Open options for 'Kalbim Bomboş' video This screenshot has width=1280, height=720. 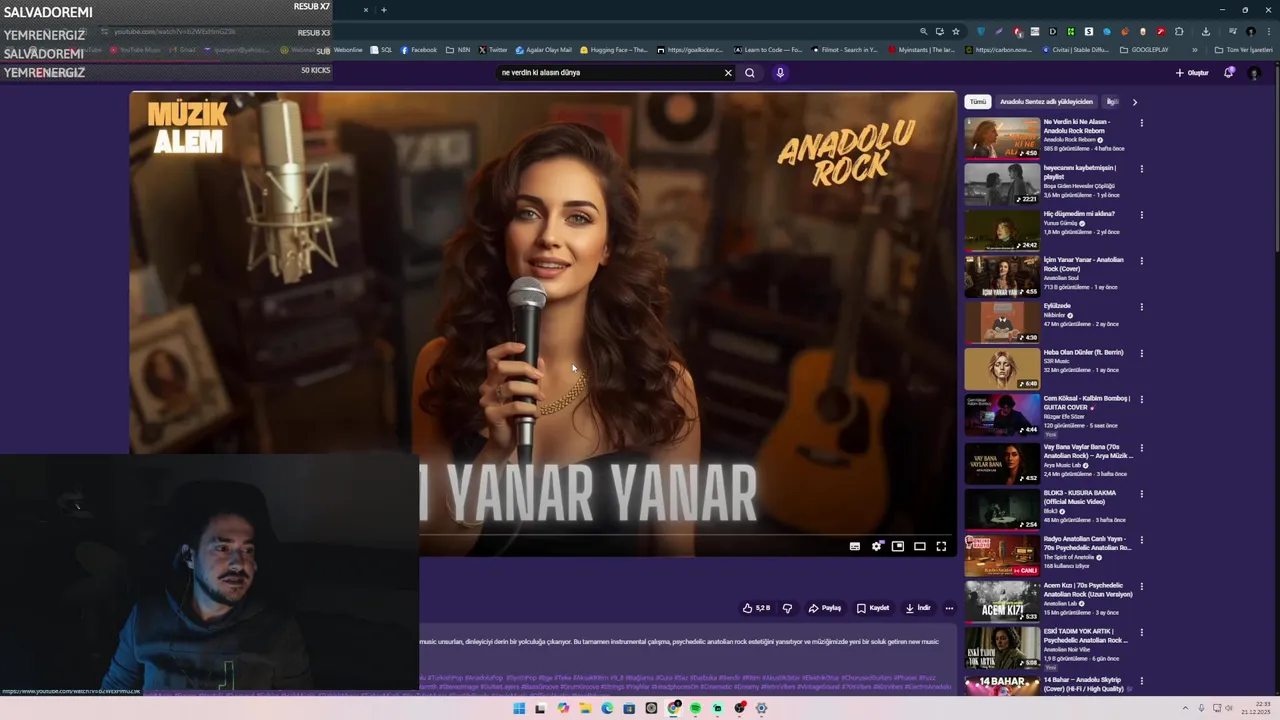1141,399
